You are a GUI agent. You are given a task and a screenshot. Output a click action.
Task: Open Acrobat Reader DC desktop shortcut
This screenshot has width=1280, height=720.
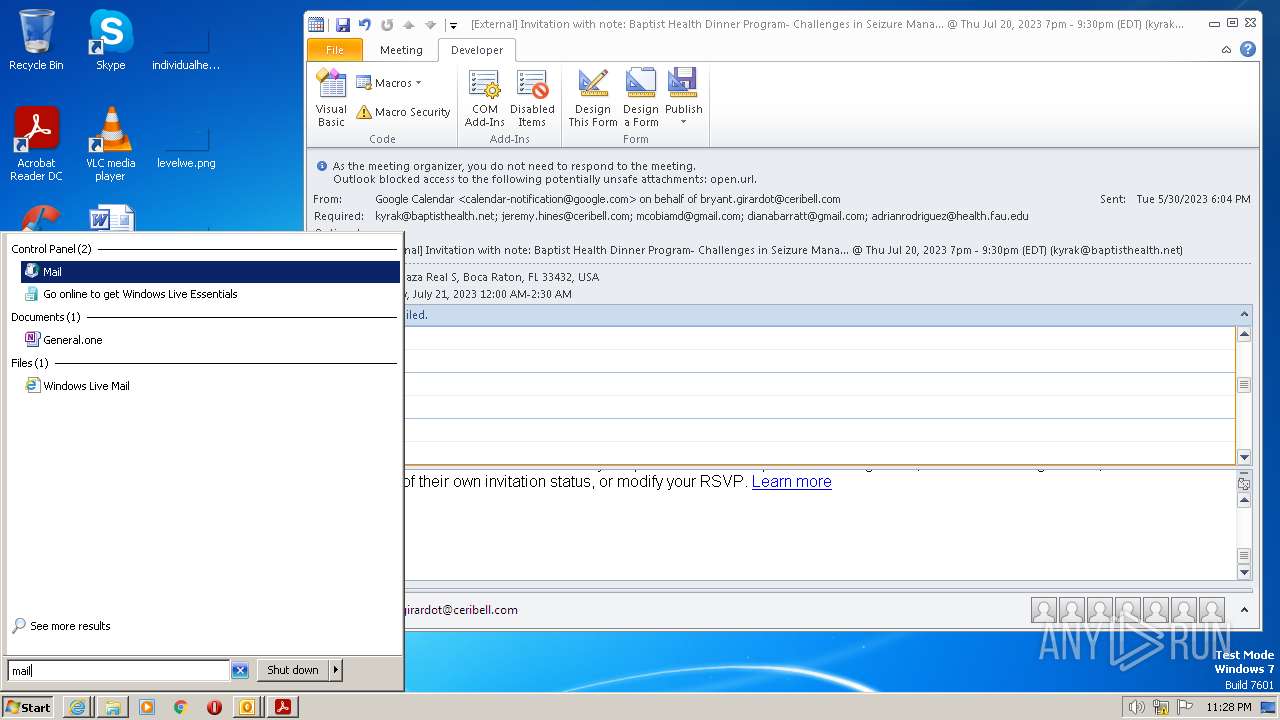(x=37, y=144)
